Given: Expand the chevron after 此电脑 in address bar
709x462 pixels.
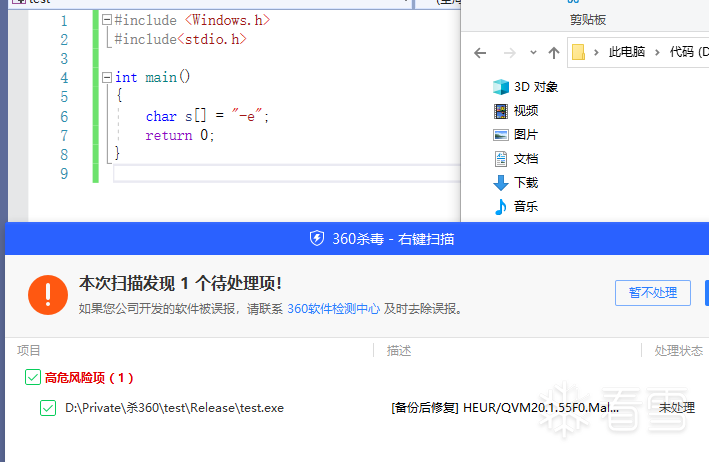Looking at the screenshot, I should [657, 52].
